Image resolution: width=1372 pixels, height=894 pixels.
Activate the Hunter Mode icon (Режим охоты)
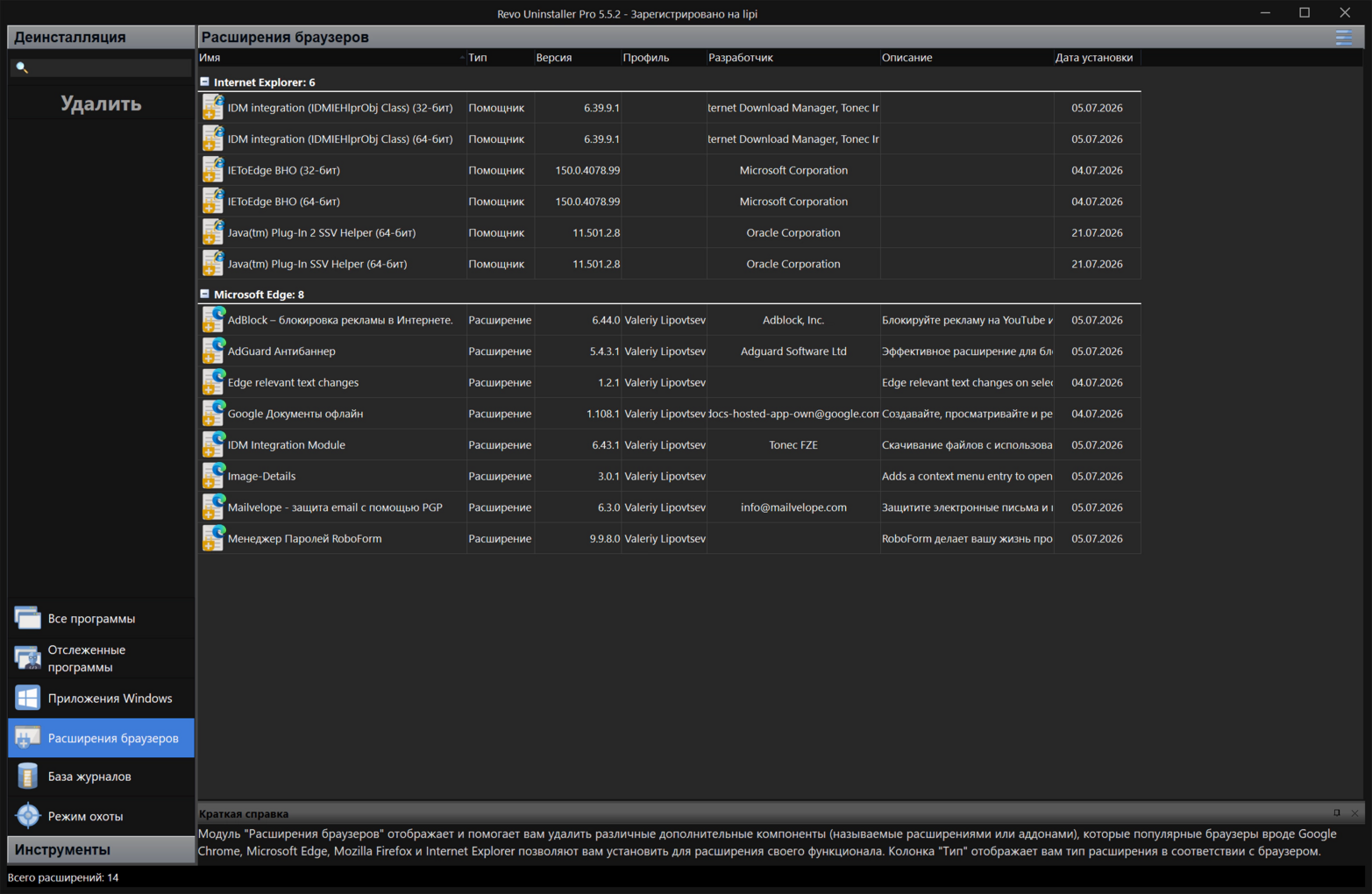[x=27, y=815]
